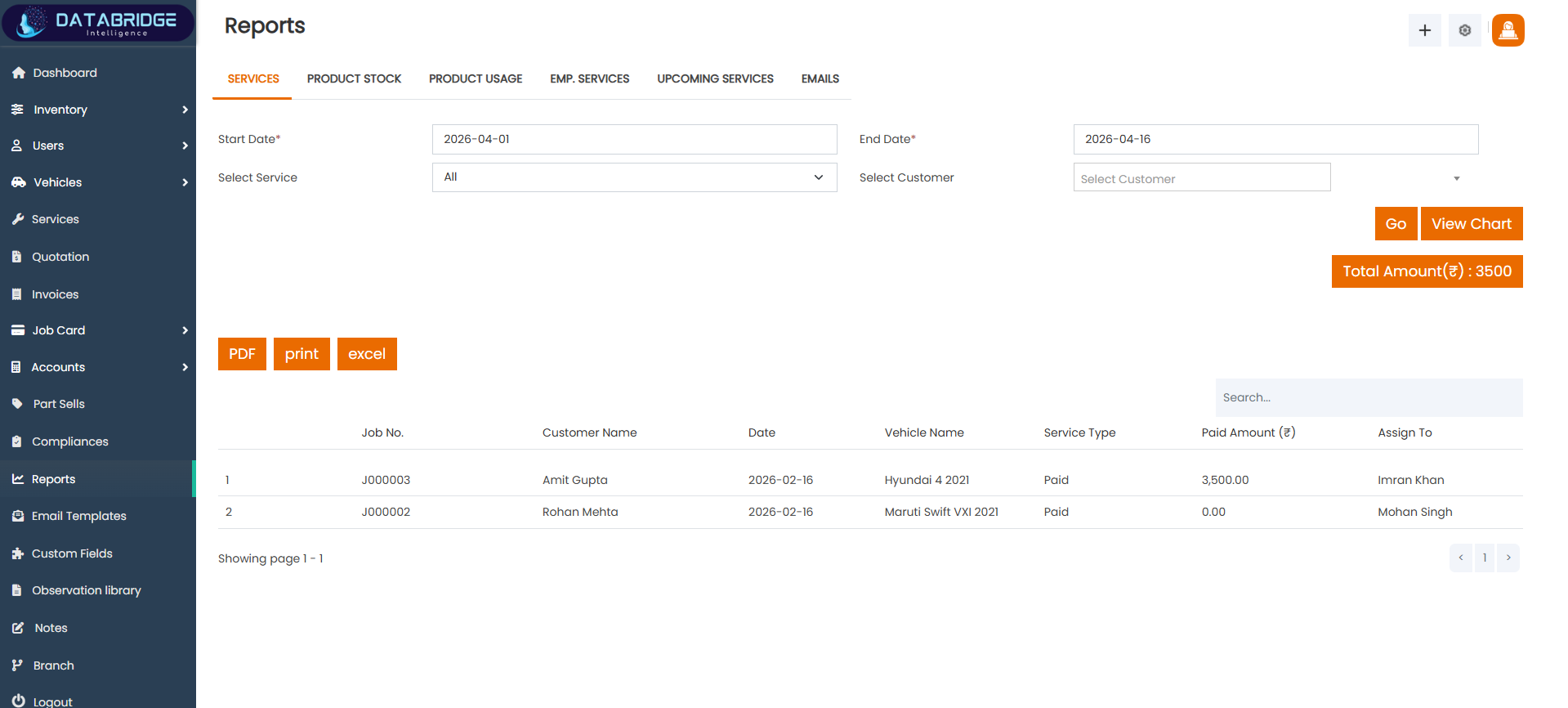
Task: Click the Observation library file icon
Action: tap(16, 590)
